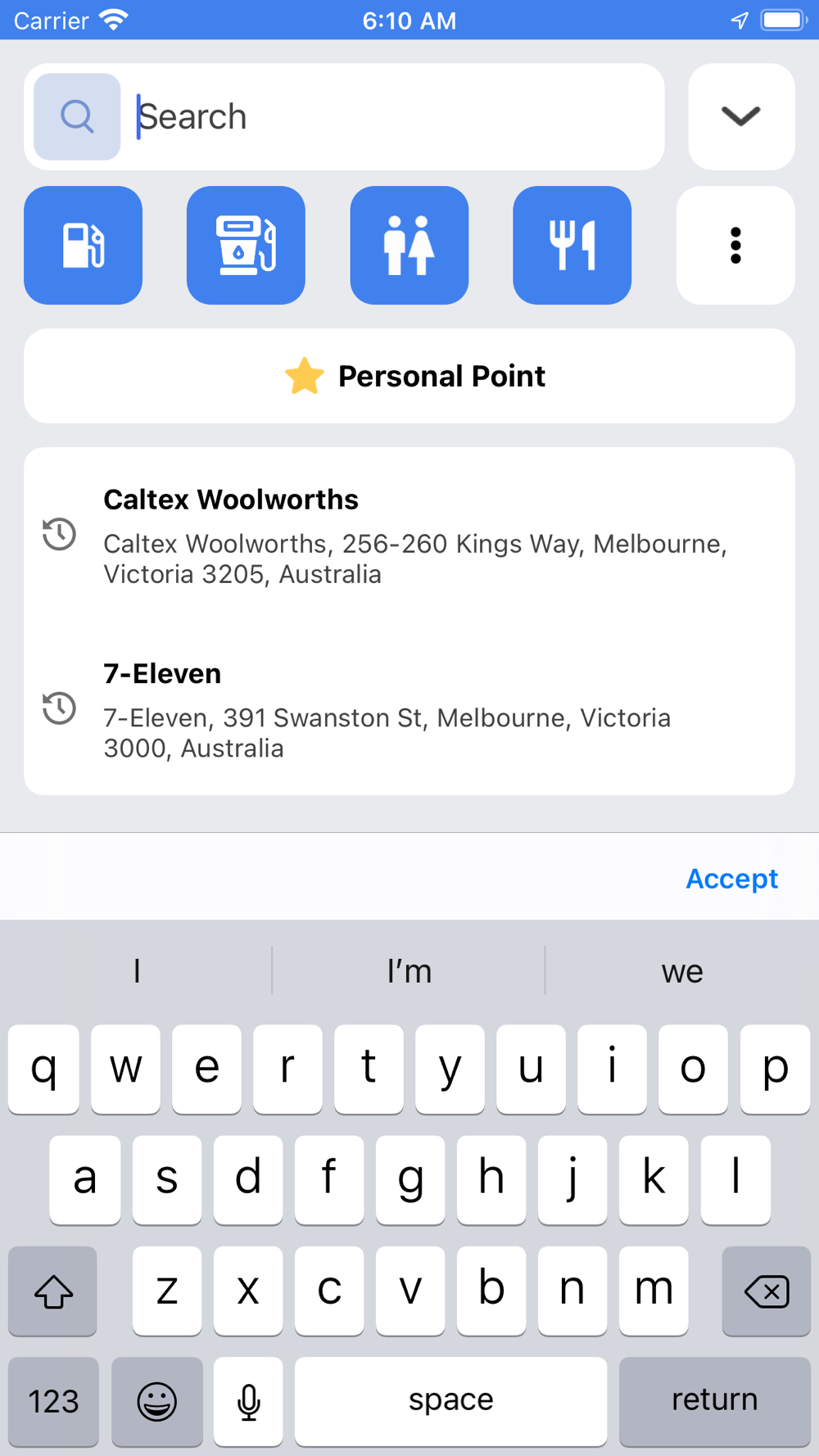Tap history icon beside 7-Eleven

(59, 708)
